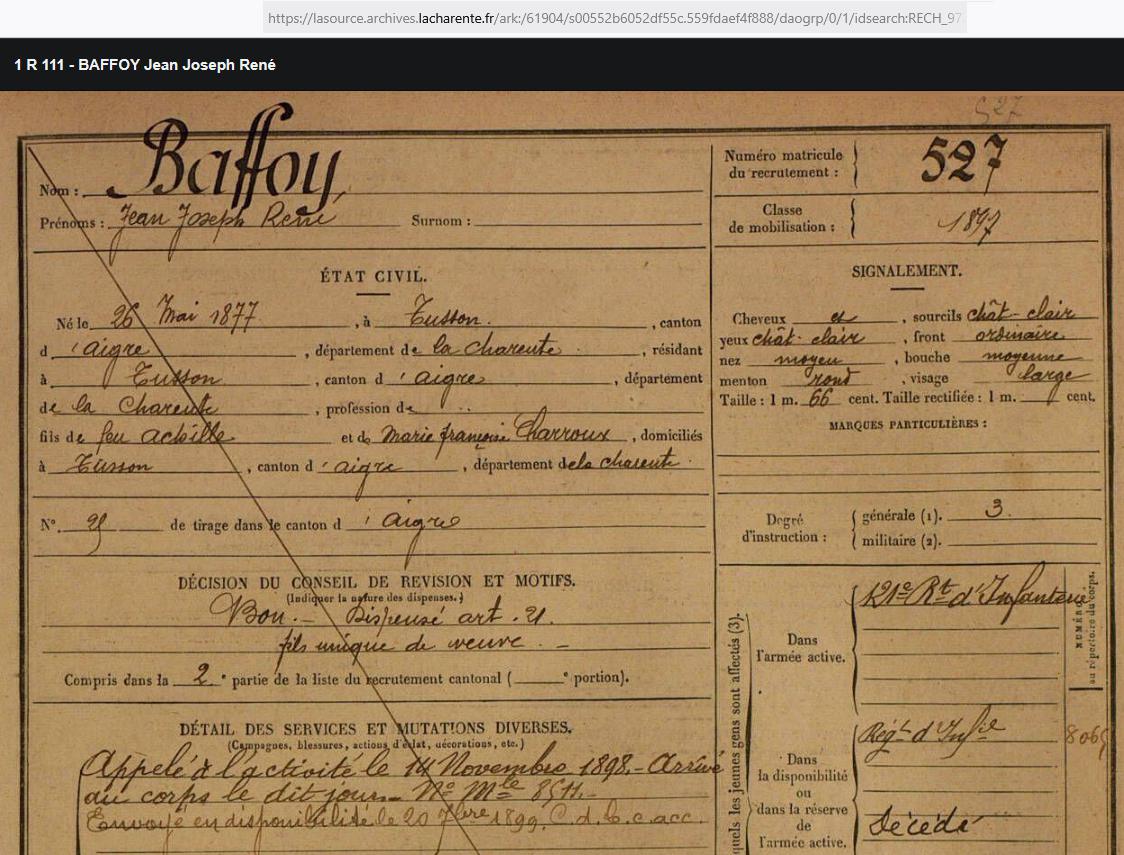Click the matricule number '527'
This screenshot has height=855, width=1124.
[x=964, y=161]
